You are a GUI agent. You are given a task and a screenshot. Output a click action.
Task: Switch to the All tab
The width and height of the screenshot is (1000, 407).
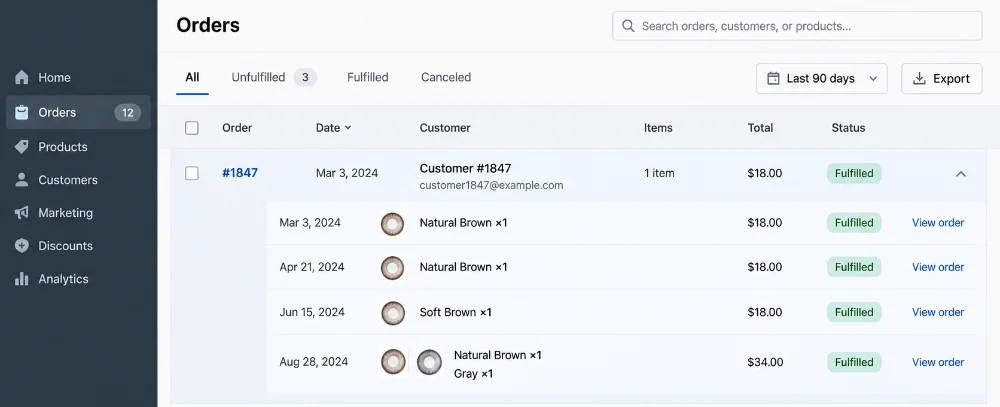point(192,77)
